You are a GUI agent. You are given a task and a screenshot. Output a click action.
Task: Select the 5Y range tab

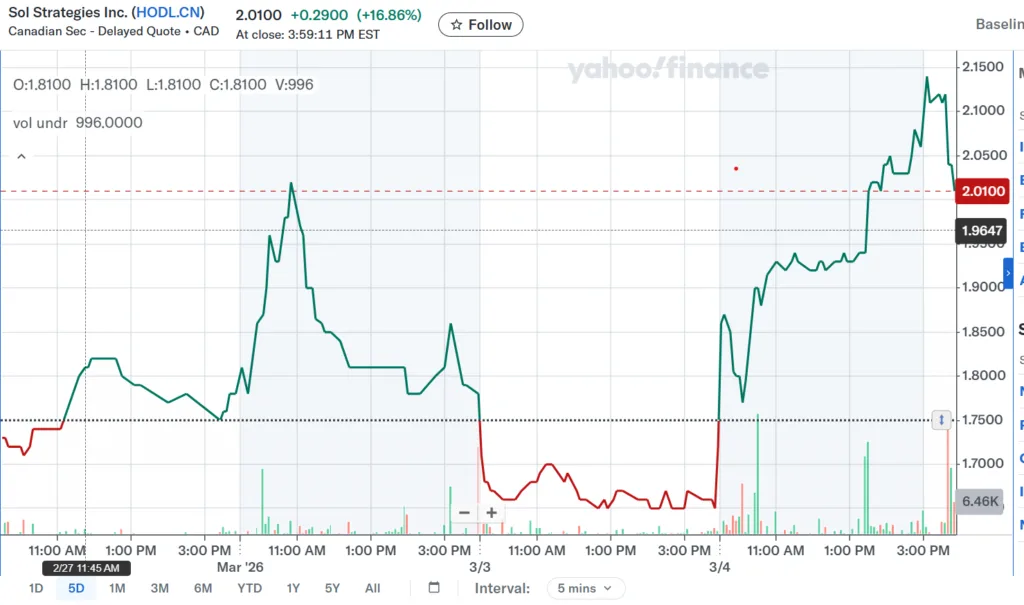coord(332,589)
